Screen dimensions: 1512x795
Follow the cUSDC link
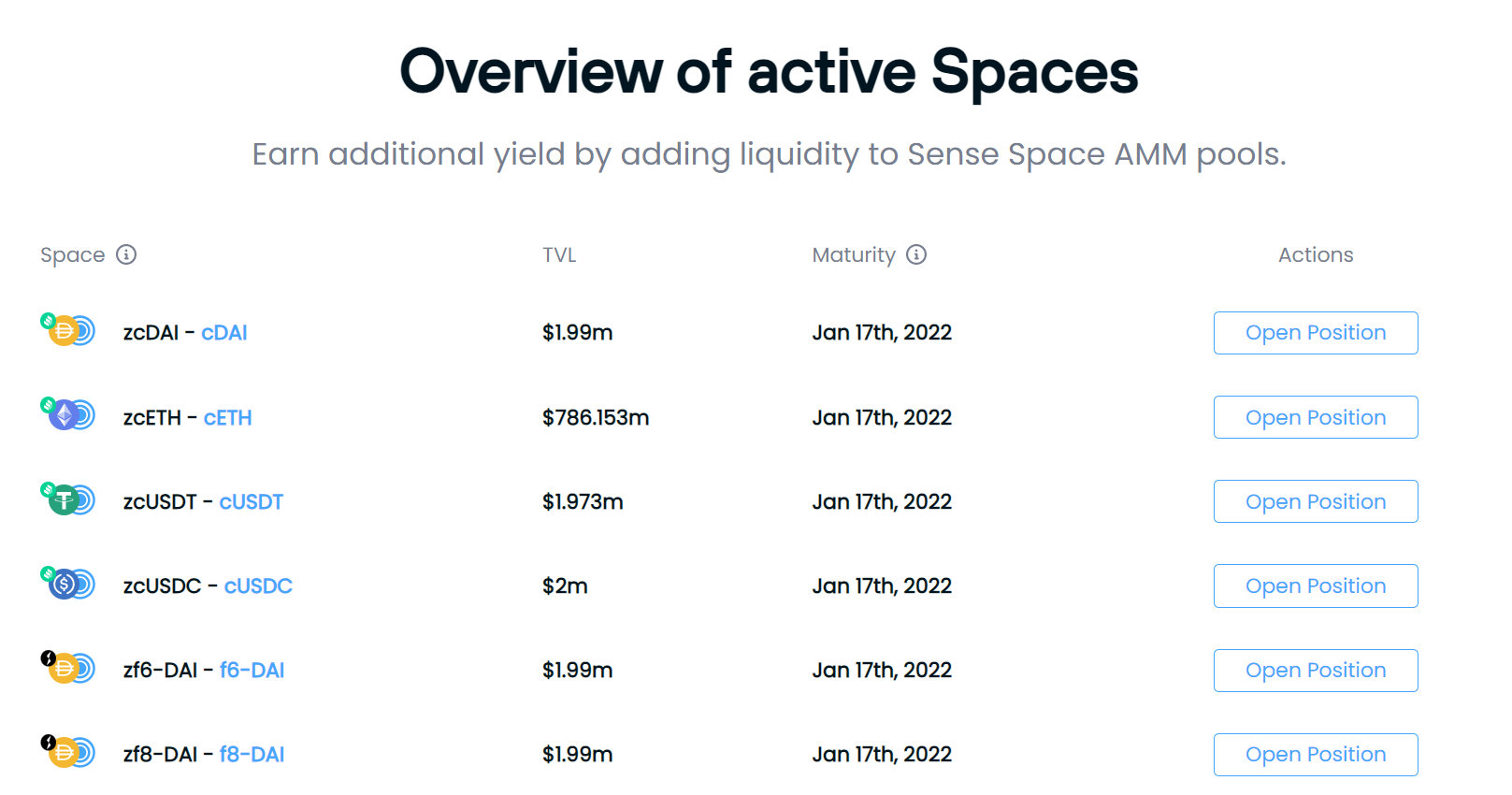tap(258, 586)
